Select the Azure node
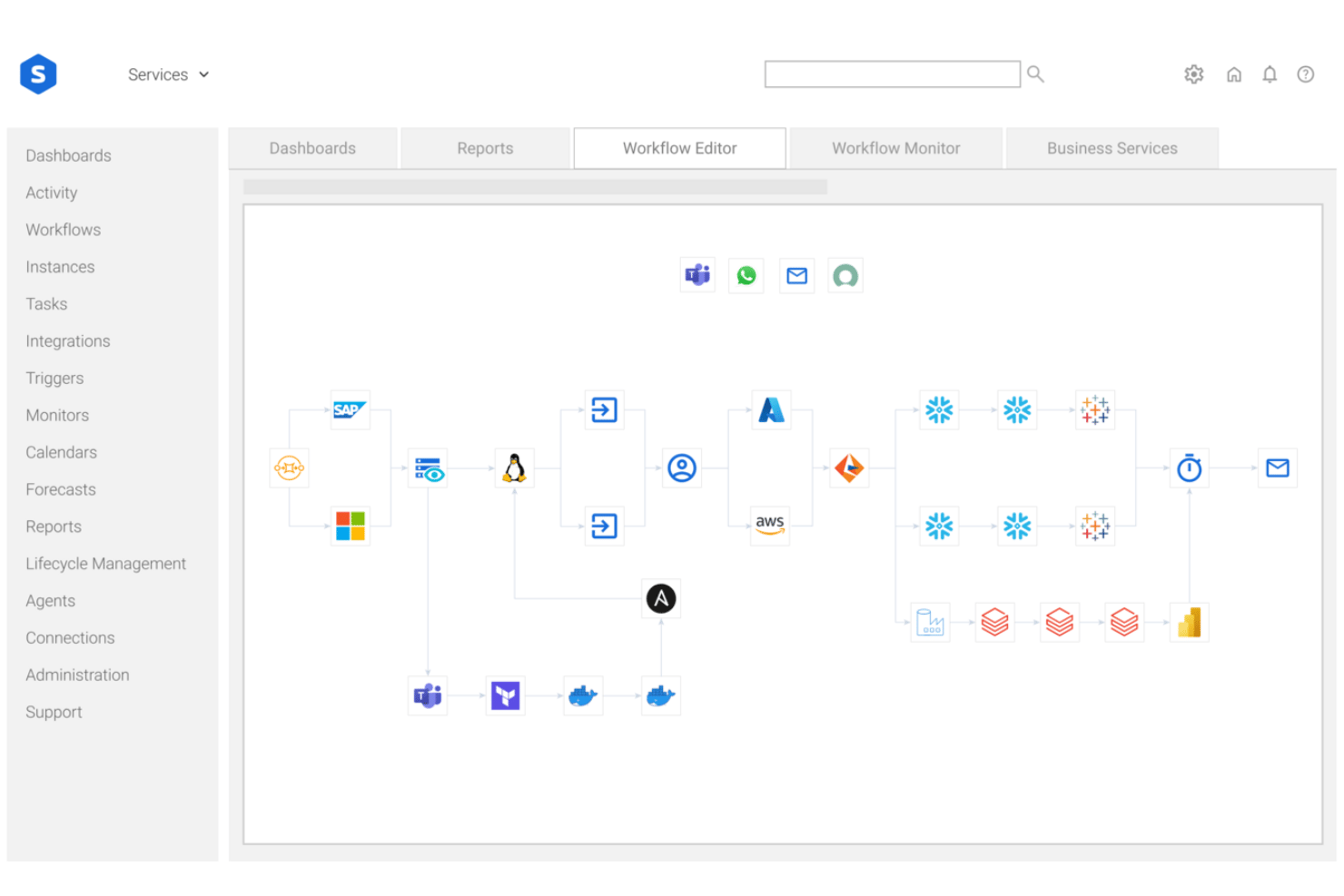The image size is (1344, 896). point(771,409)
